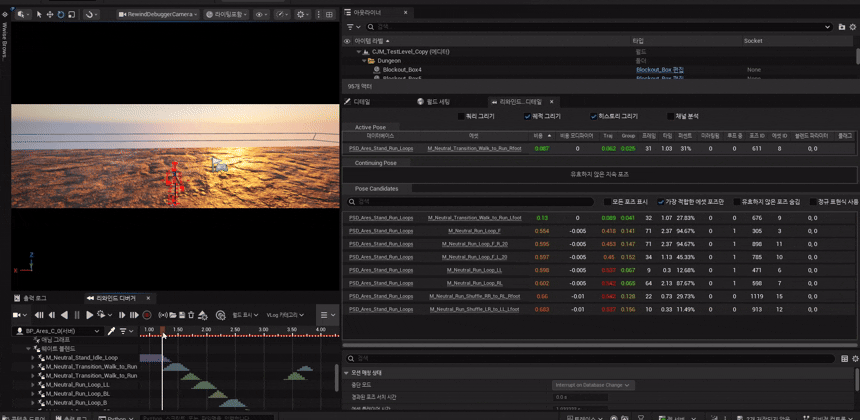The width and height of the screenshot is (860, 420).
Task: Expand the M_Neutral_Run_Loop_BL track
Action: (x=33, y=394)
